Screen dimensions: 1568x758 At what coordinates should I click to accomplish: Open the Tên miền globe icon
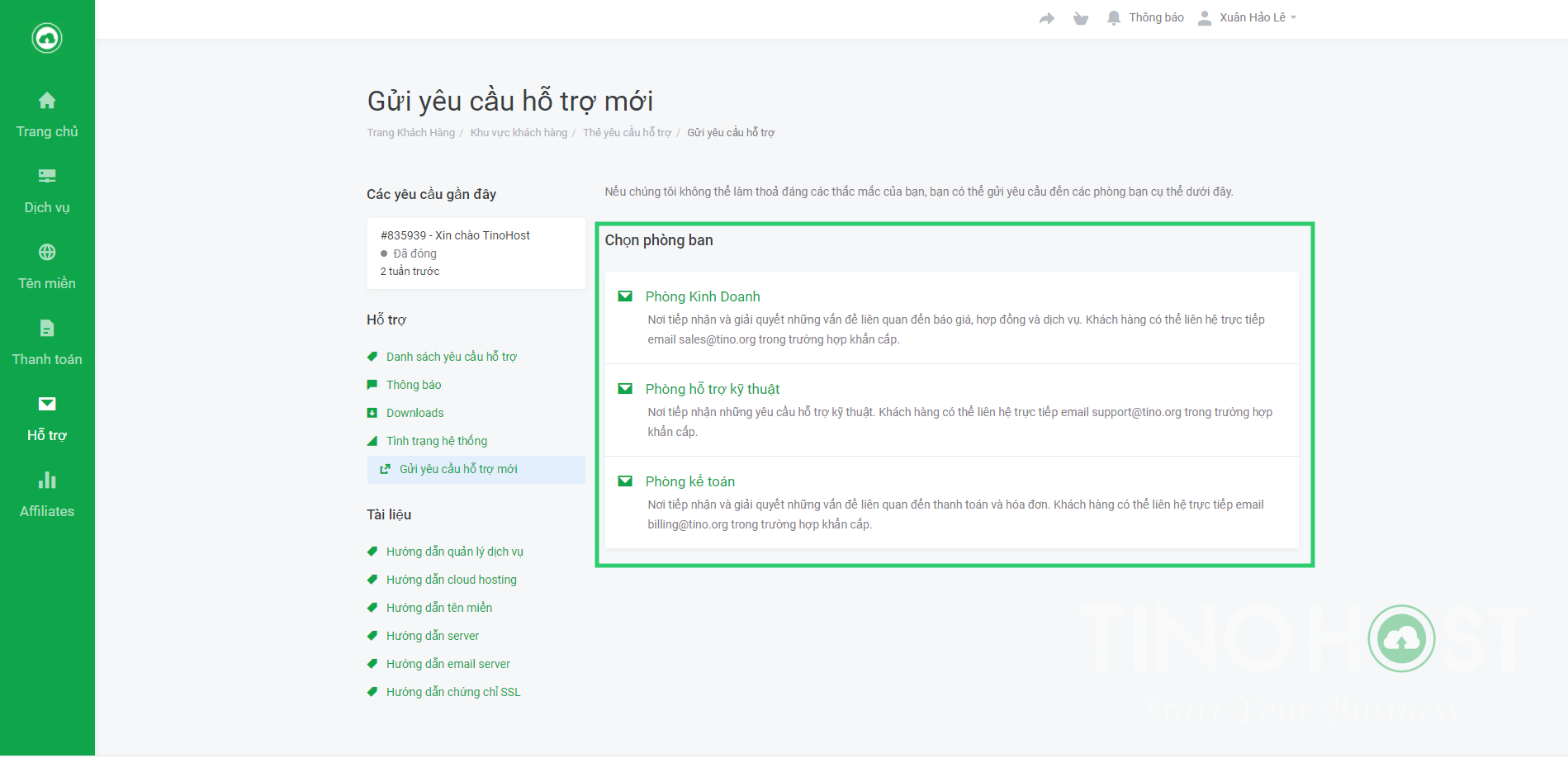click(47, 252)
